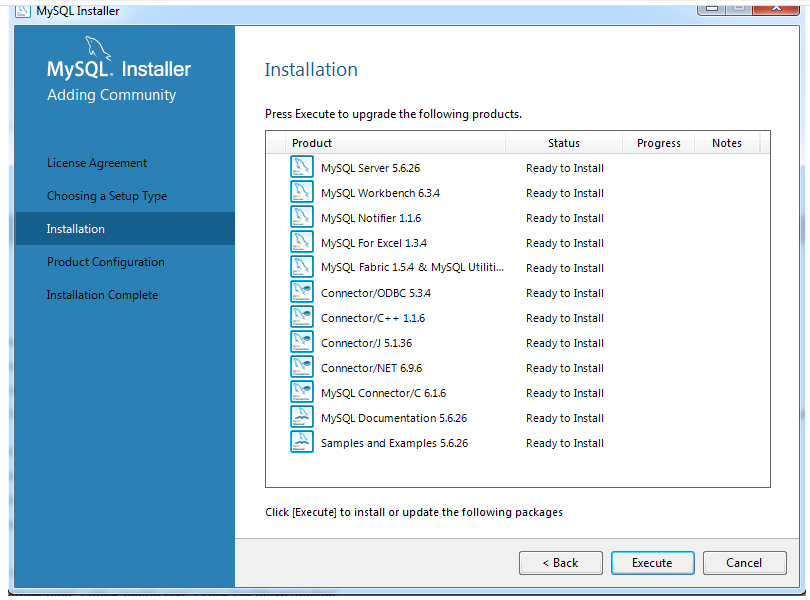Go back with the < Back button
Screen dimensions: 810x600
pos(560,563)
